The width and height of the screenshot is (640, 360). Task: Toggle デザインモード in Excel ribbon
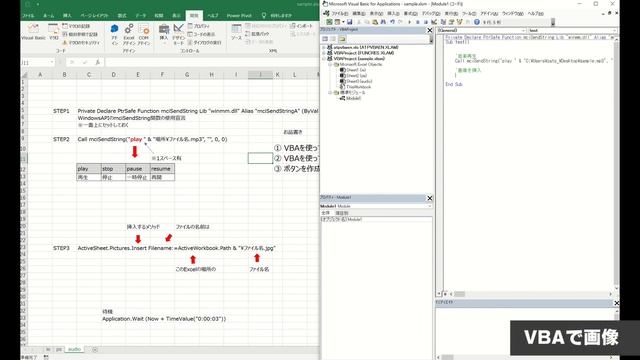click(x=178, y=34)
